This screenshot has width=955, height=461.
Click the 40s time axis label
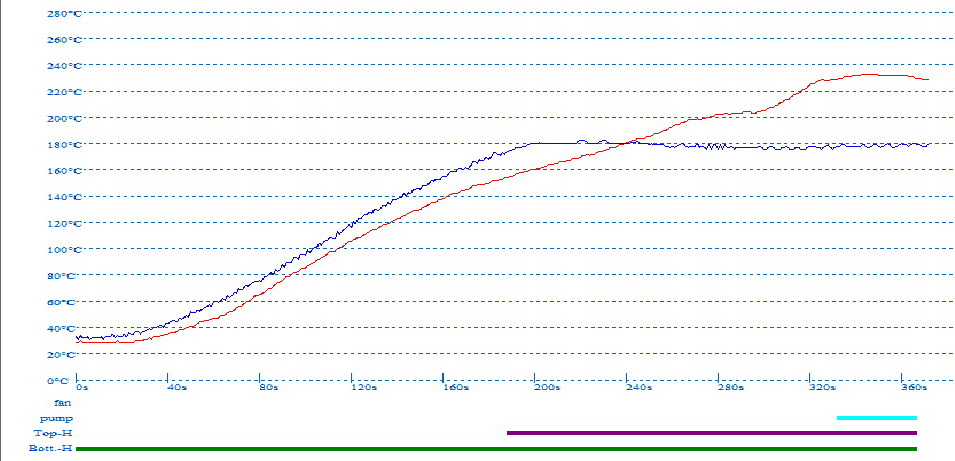point(176,387)
